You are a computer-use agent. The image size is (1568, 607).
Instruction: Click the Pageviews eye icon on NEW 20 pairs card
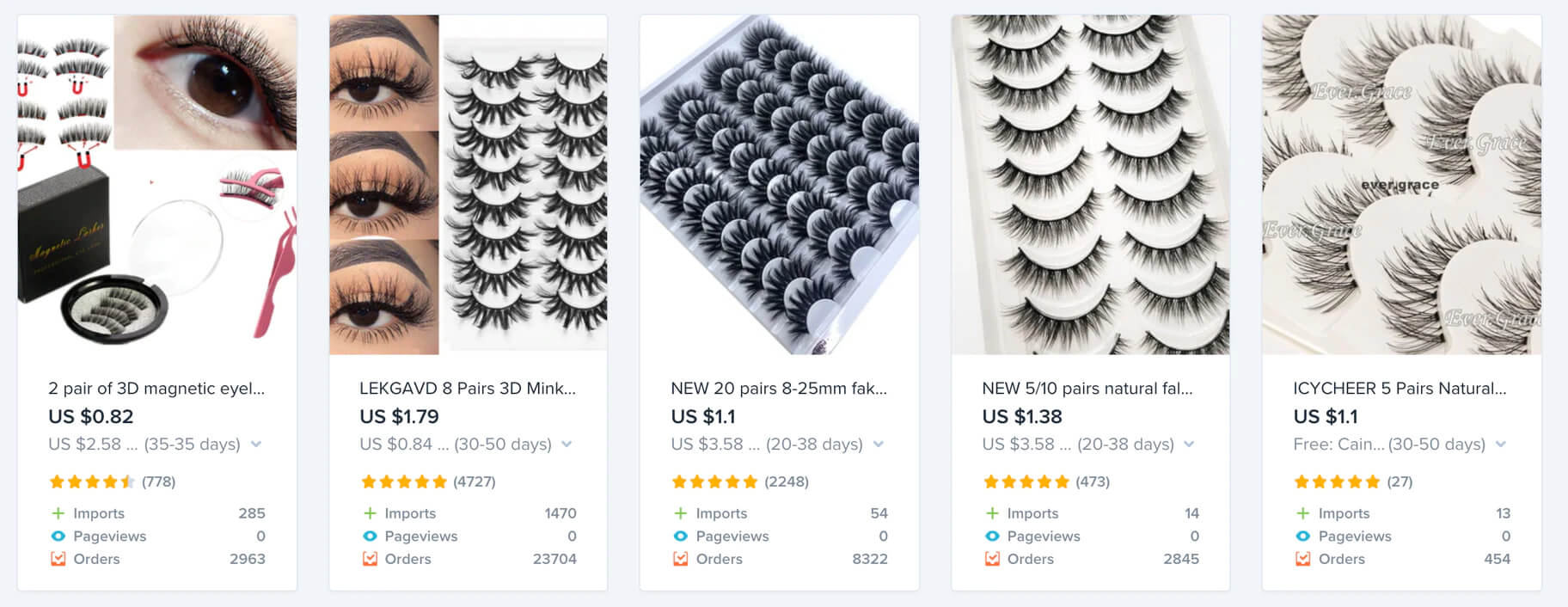(680, 536)
